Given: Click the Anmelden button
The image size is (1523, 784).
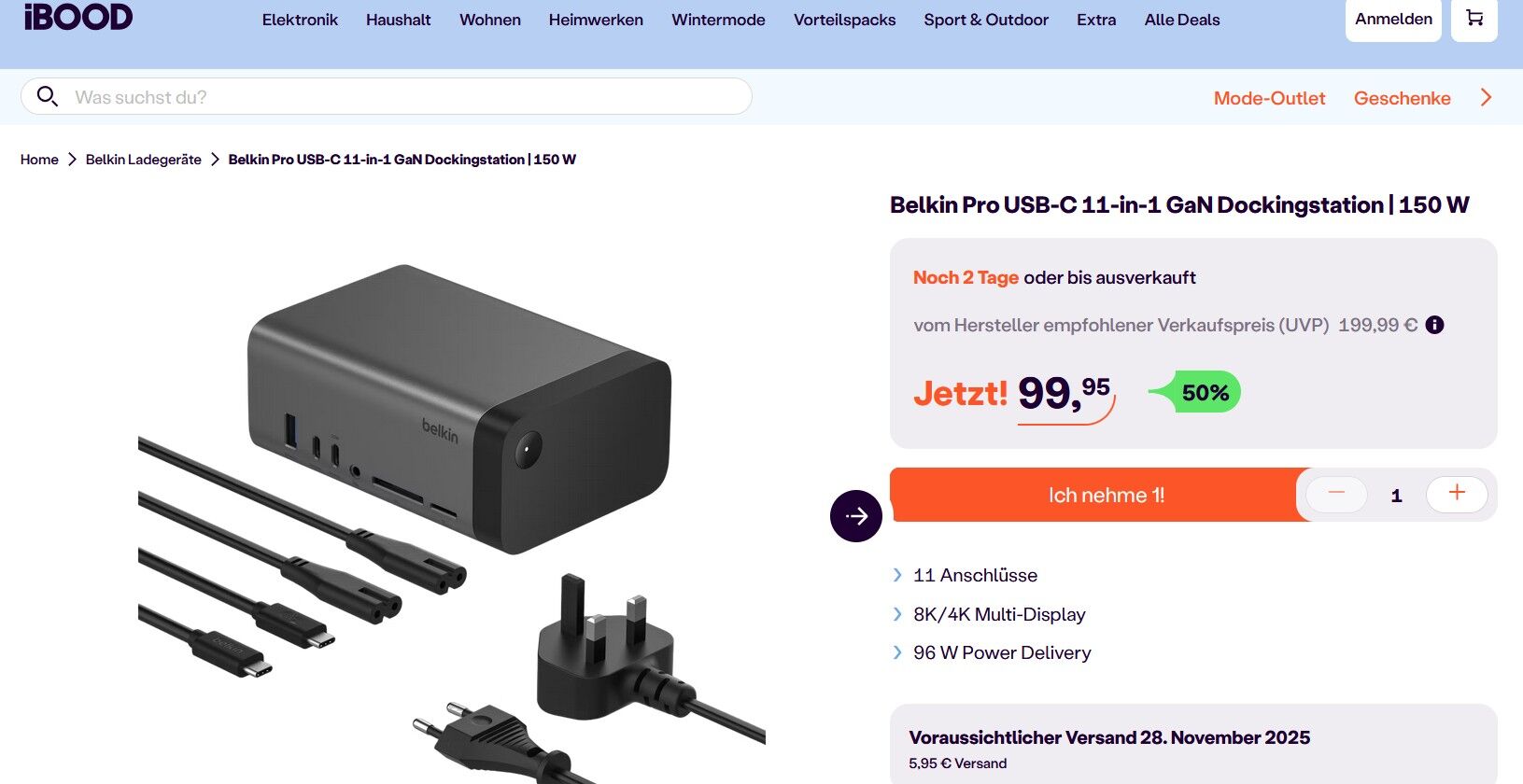Looking at the screenshot, I should point(1393,19).
